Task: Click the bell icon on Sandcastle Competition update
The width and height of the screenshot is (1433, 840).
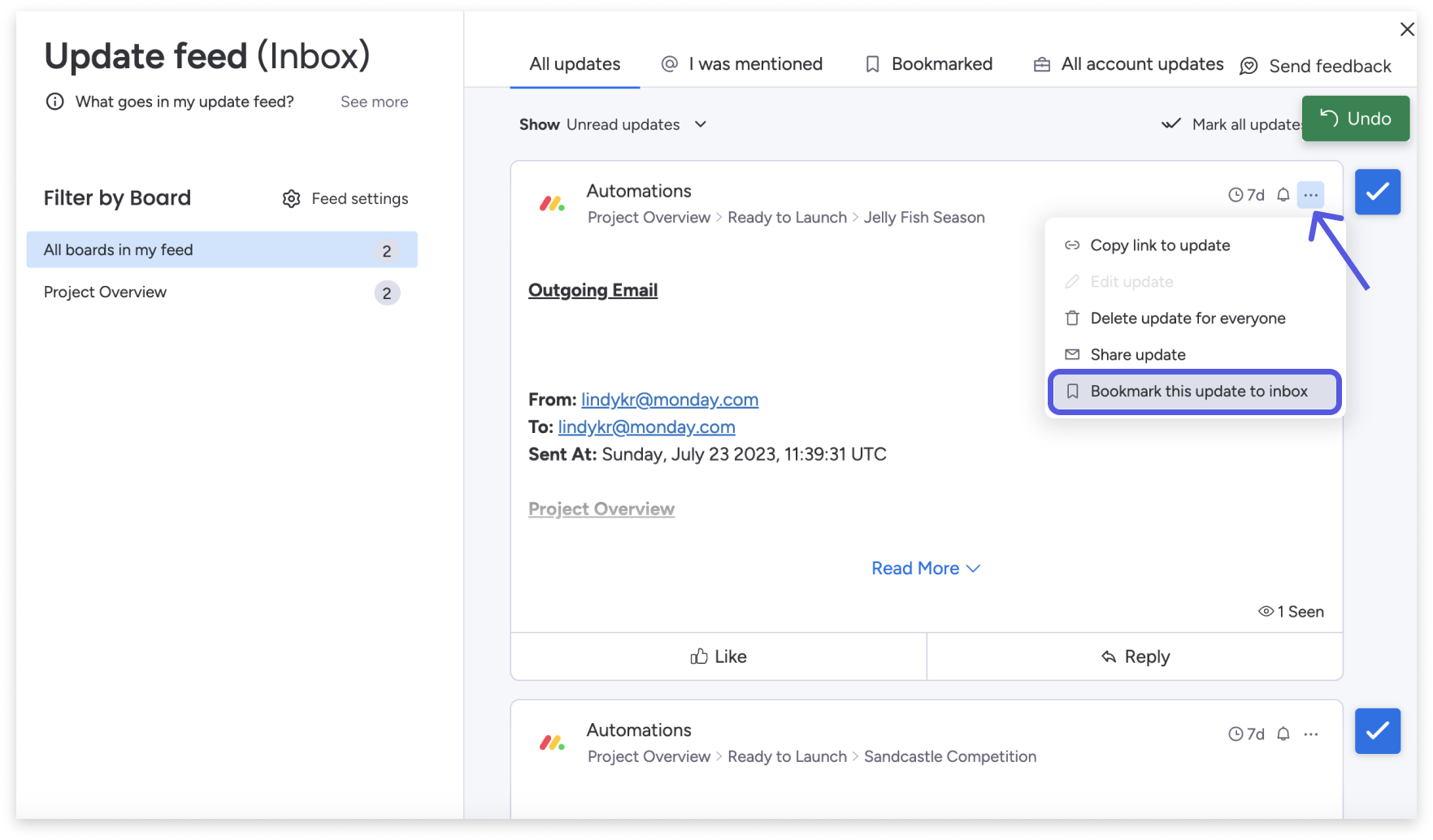Action: [1283, 734]
